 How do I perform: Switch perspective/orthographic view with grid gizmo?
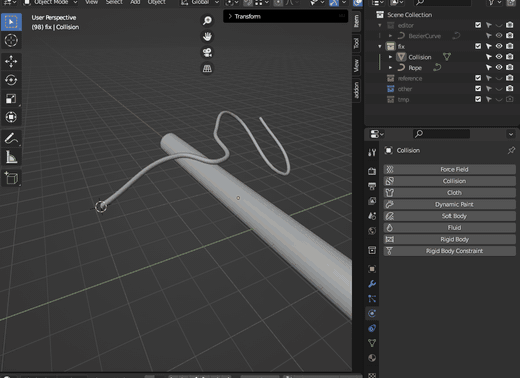coord(207,68)
